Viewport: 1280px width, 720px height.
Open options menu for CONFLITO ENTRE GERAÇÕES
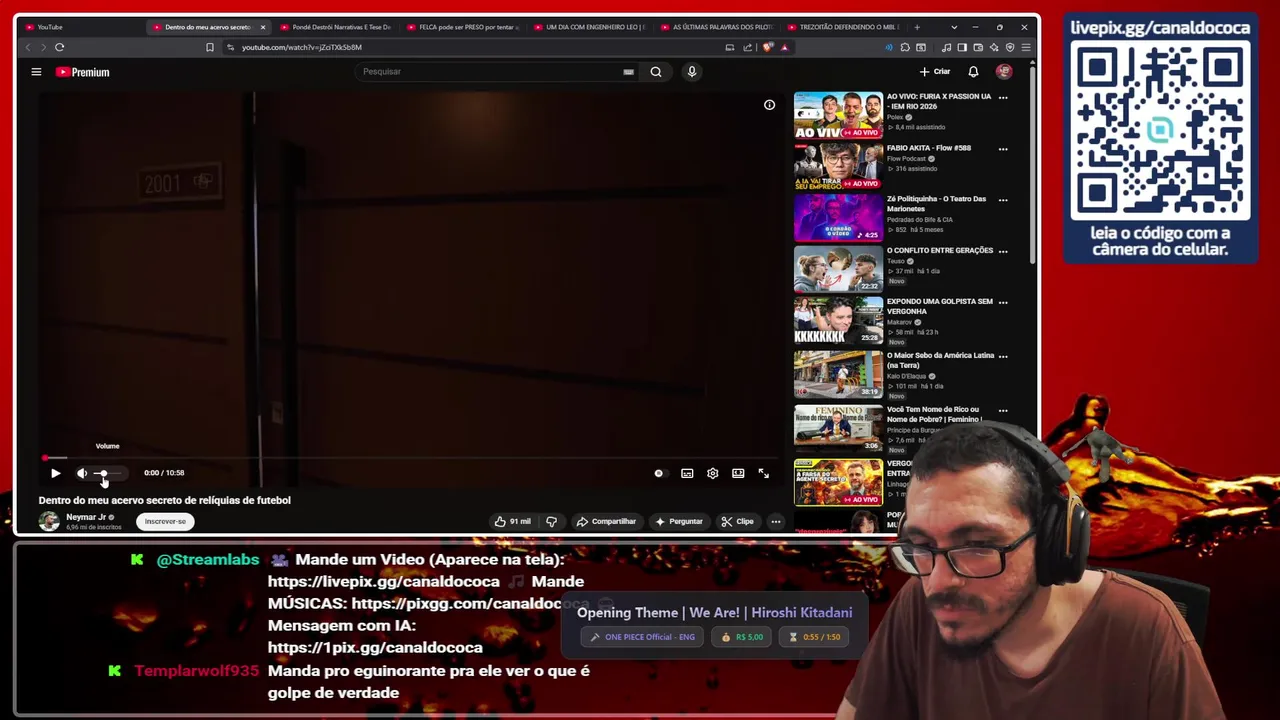[1003, 251]
